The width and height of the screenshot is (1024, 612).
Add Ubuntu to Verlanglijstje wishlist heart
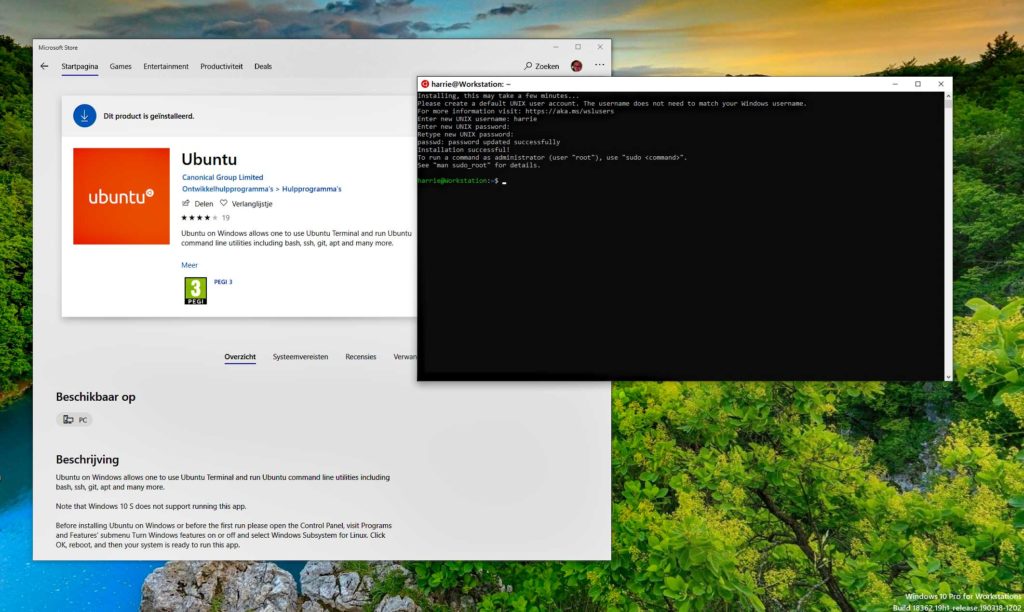(223, 203)
